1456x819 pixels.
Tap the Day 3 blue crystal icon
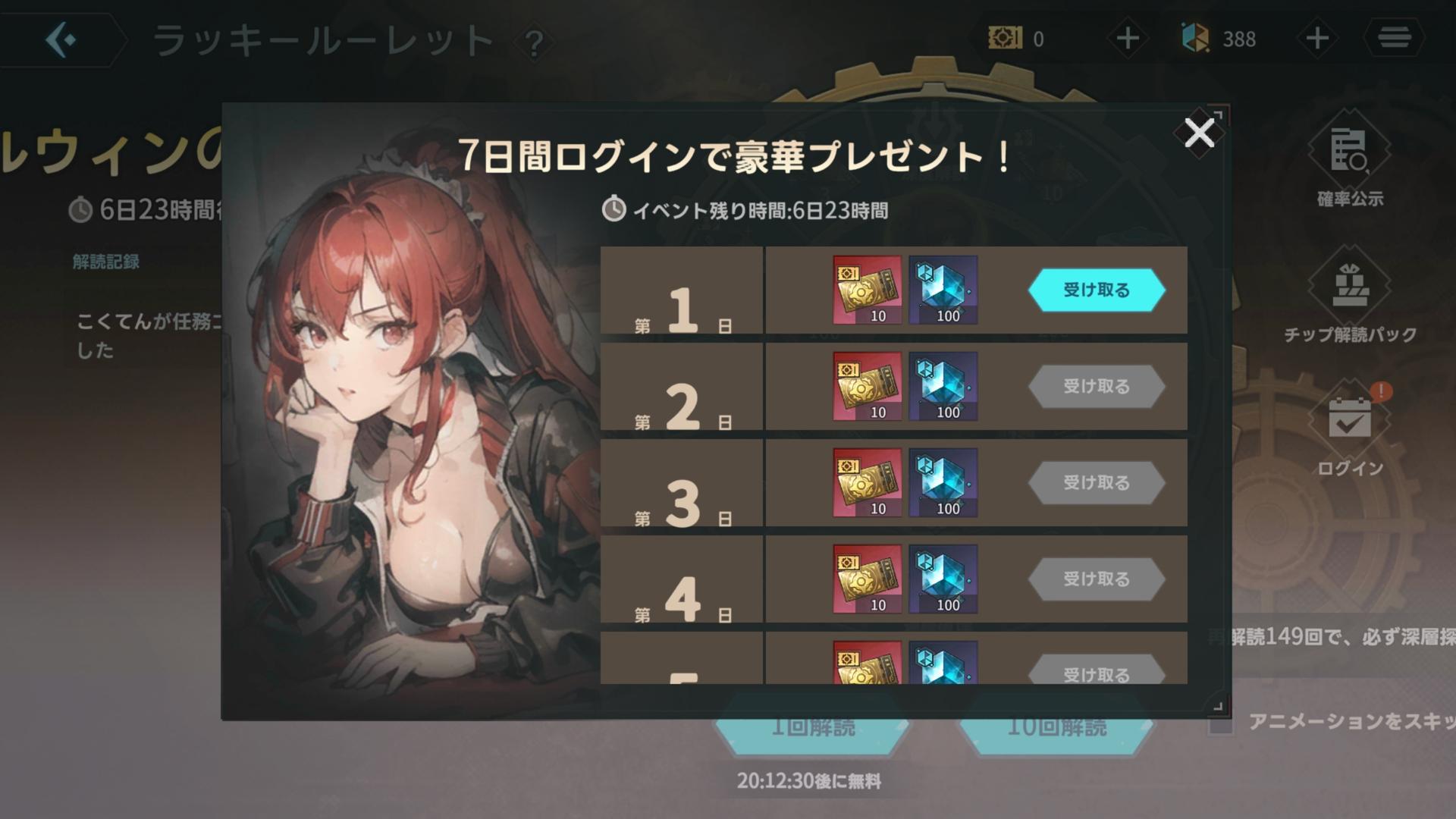(943, 482)
